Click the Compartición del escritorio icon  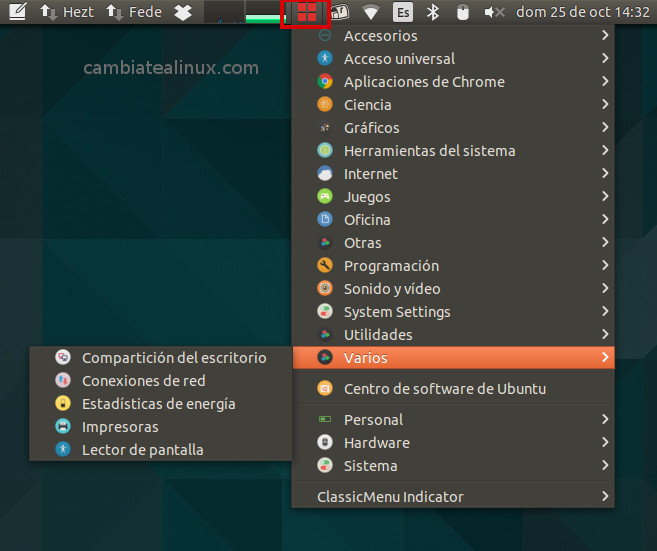tap(63, 357)
